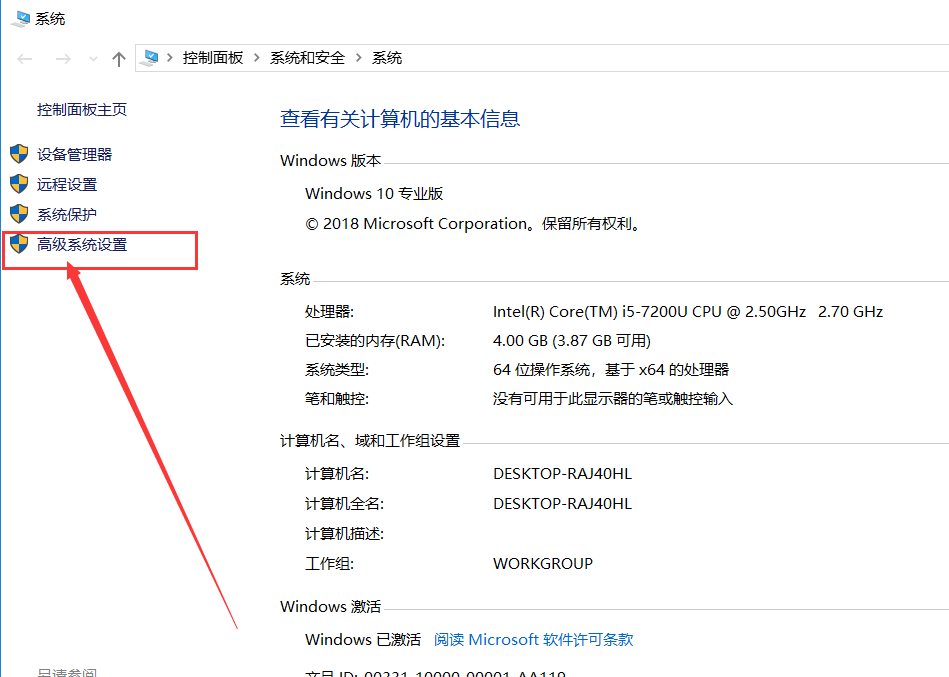The height and width of the screenshot is (677, 949).
Task: Click the shield icon beside 高级系统设置
Action: tap(19, 244)
